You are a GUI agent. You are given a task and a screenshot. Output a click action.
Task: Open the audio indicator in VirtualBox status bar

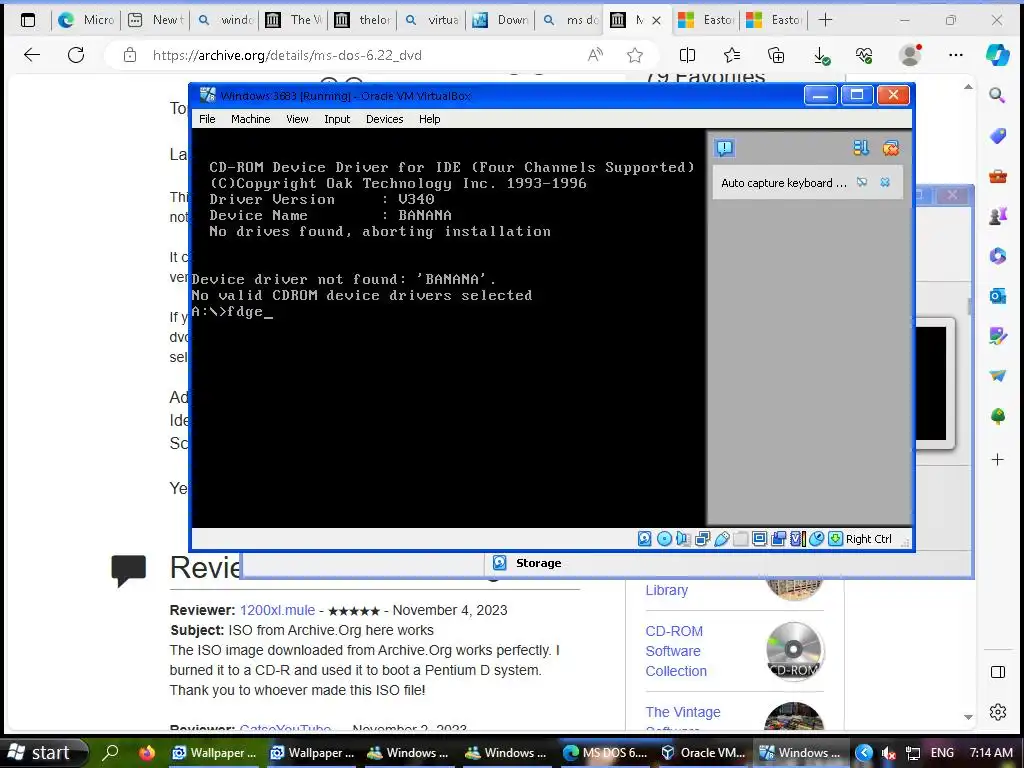[x=683, y=539]
